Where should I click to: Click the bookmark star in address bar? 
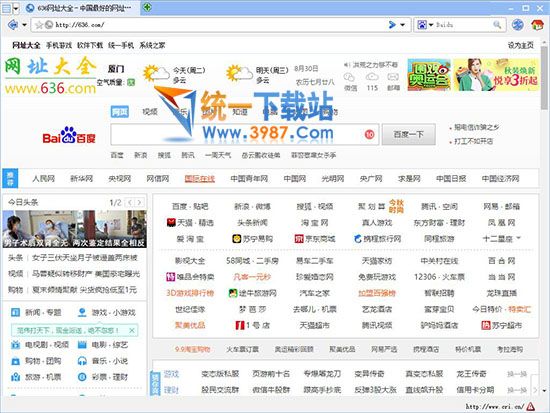coord(39,25)
